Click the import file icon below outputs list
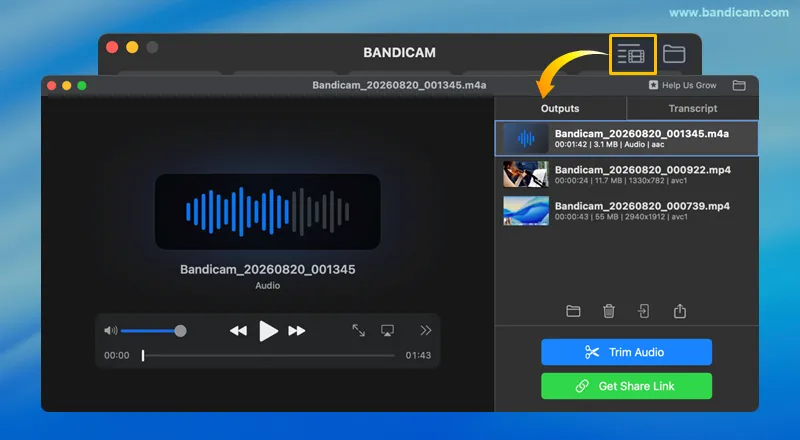 click(x=644, y=311)
